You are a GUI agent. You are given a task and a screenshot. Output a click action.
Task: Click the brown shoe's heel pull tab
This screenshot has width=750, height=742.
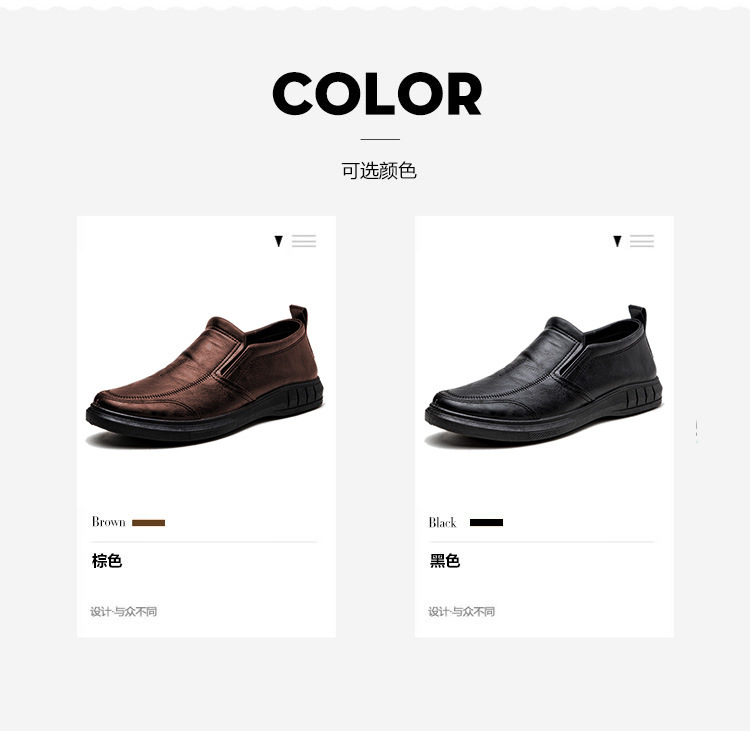298,313
